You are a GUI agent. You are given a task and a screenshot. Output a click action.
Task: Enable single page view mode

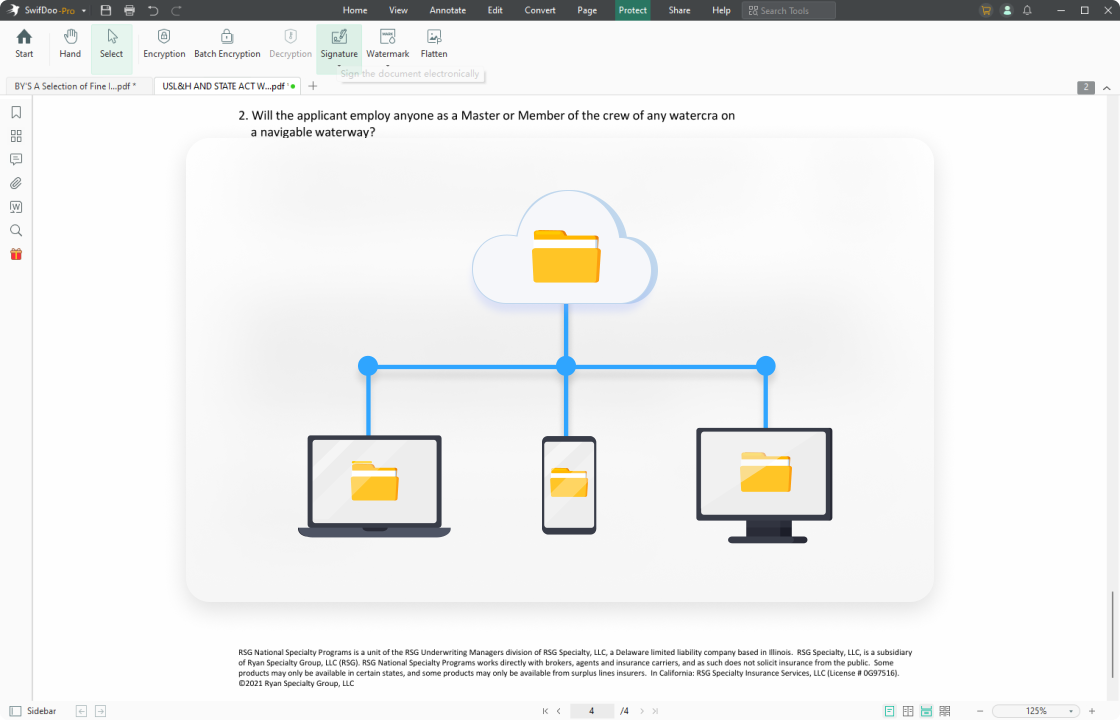click(x=889, y=711)
